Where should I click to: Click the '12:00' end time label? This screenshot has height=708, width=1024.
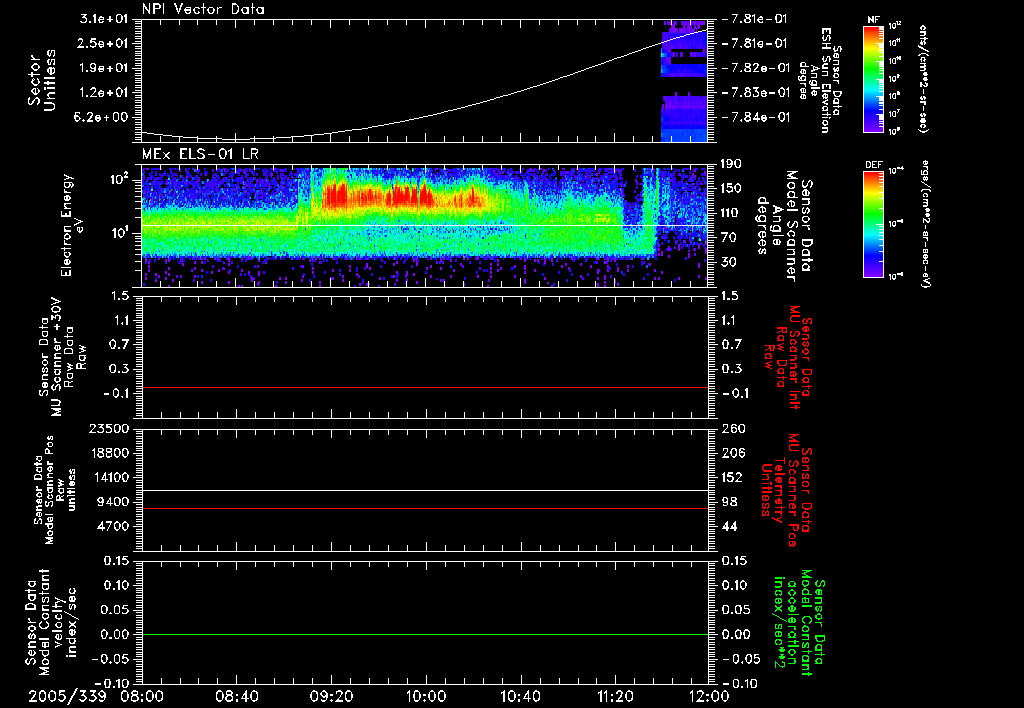tap(709, 696)
